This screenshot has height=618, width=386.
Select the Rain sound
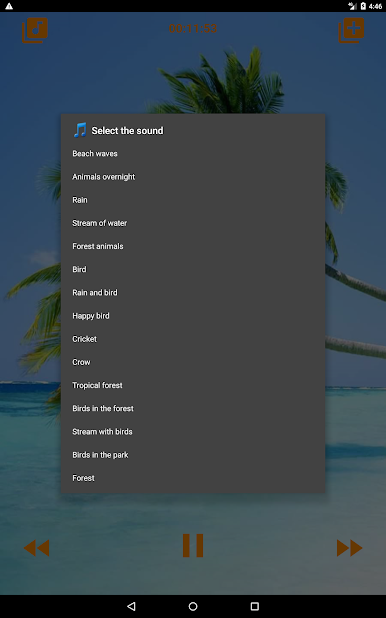pos(193,200)
